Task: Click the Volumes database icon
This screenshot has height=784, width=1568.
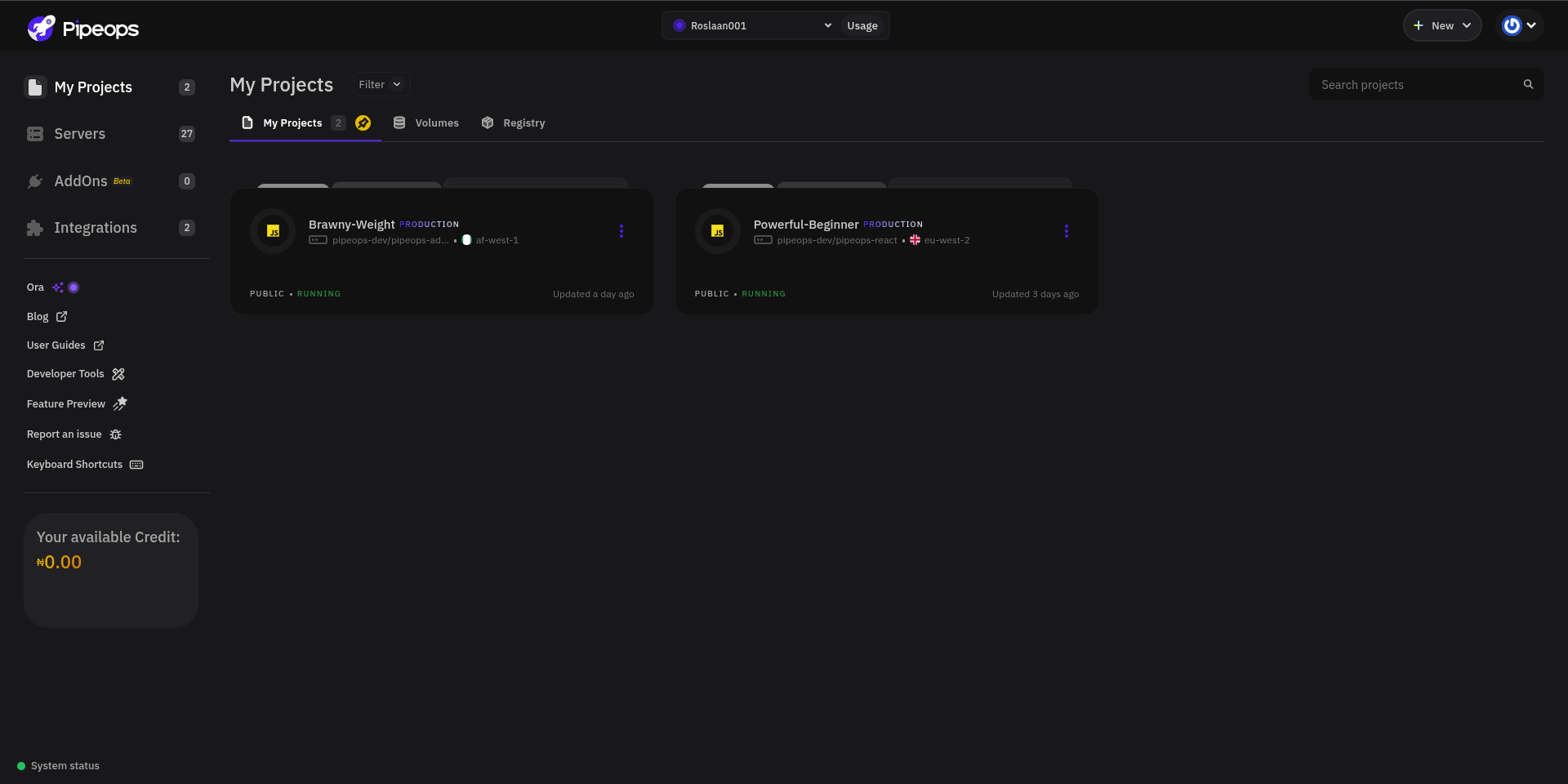Action: [x=399, y=122]
